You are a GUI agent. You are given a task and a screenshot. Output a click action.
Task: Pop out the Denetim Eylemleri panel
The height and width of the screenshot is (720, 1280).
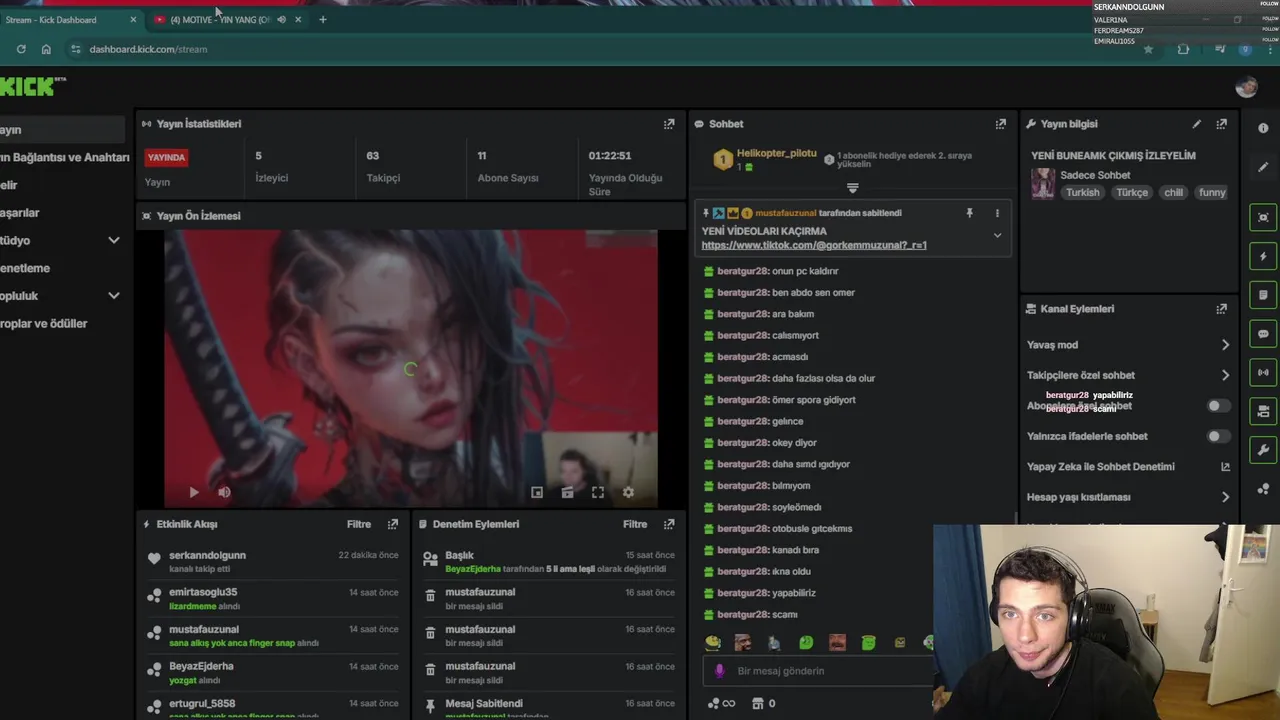(669, 524)
